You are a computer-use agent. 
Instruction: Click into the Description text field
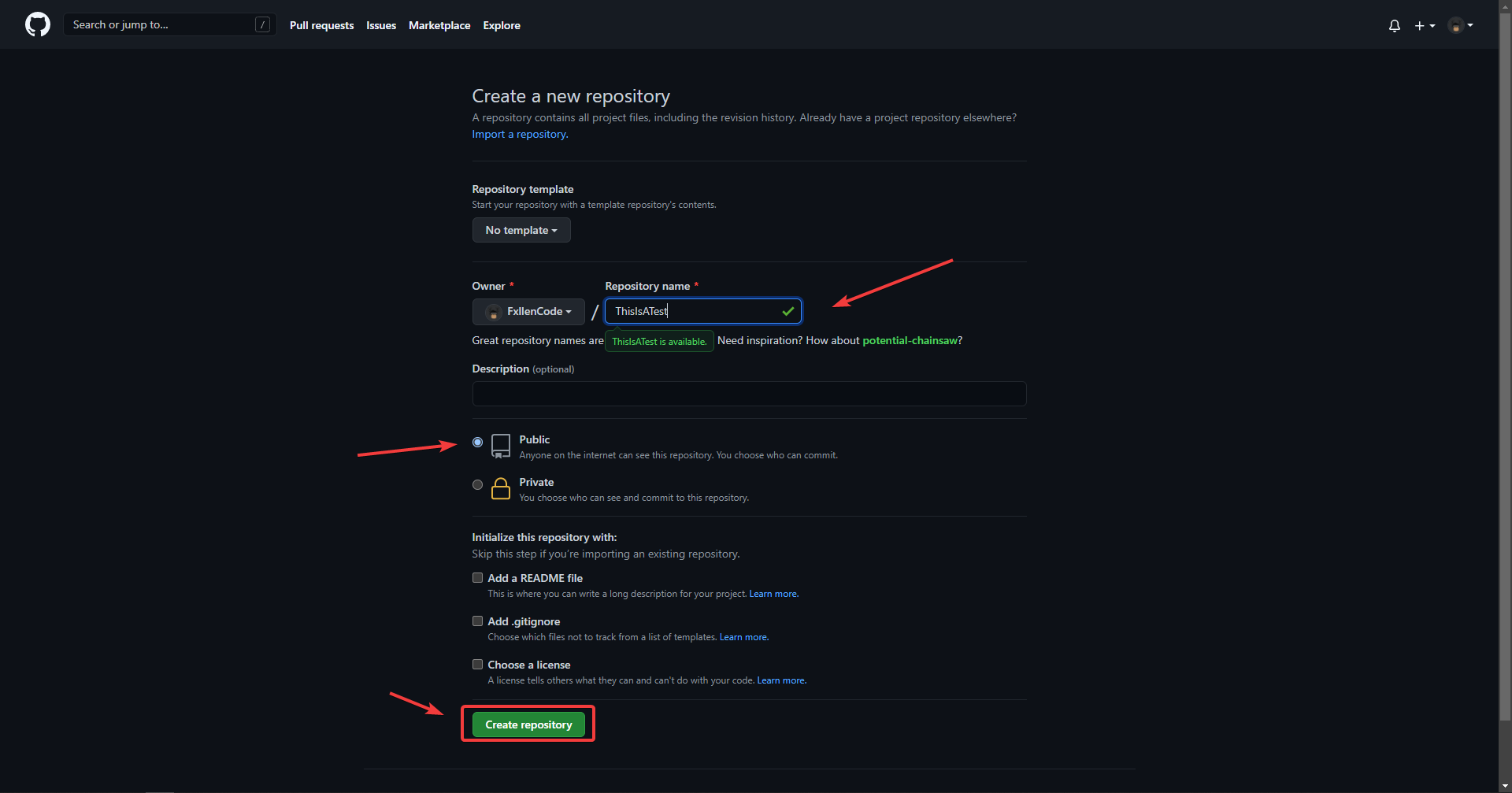(749, 394)
